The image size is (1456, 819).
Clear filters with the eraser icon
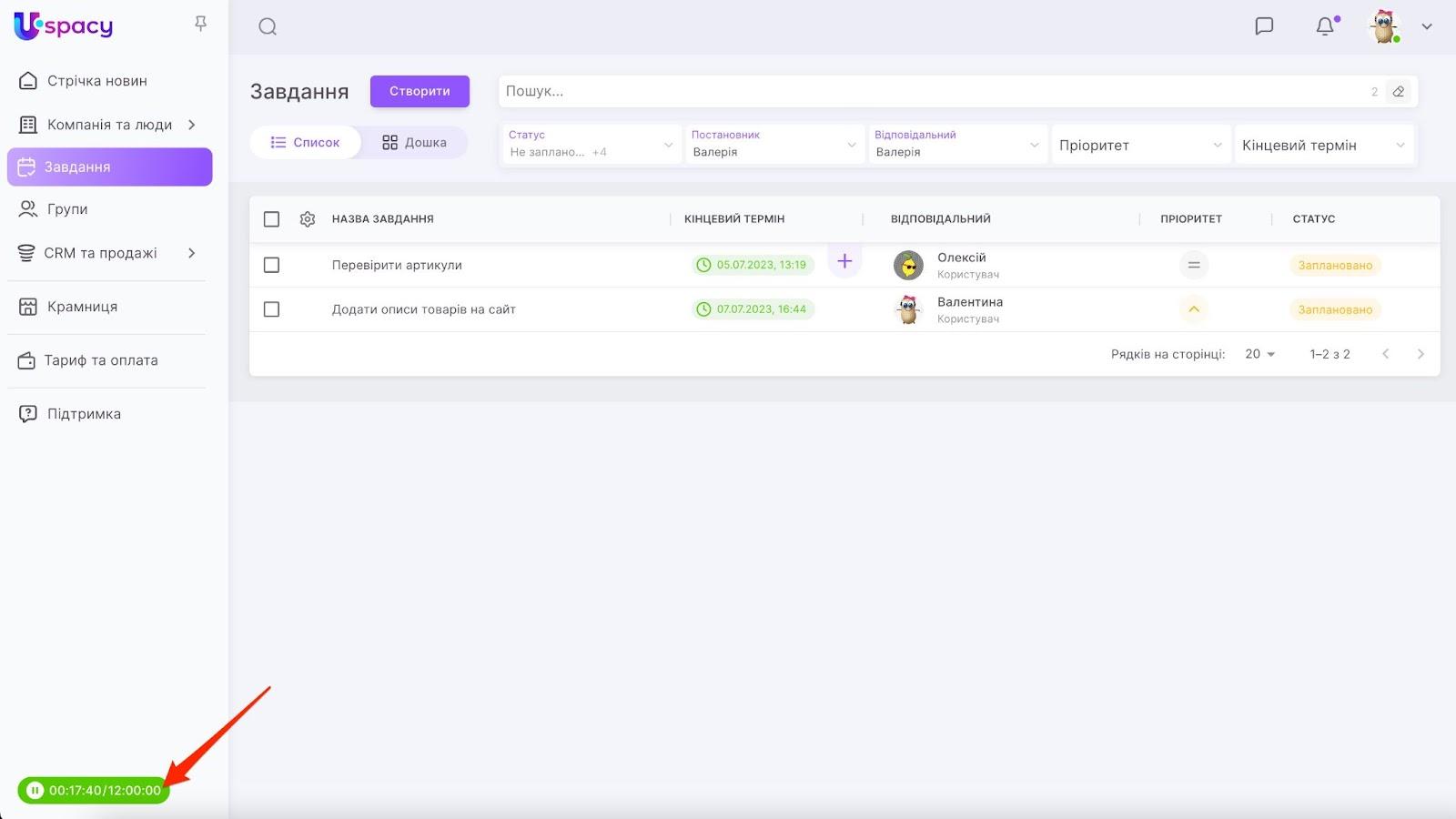[1399, 91]
